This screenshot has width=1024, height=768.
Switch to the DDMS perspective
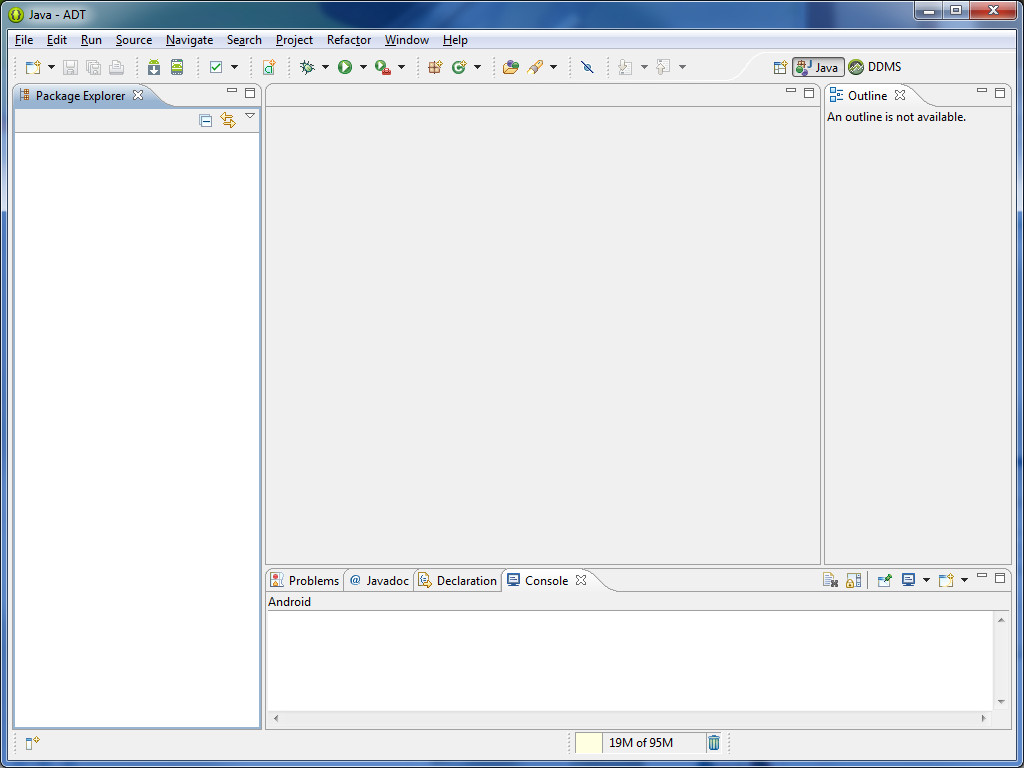click(875, 67)
